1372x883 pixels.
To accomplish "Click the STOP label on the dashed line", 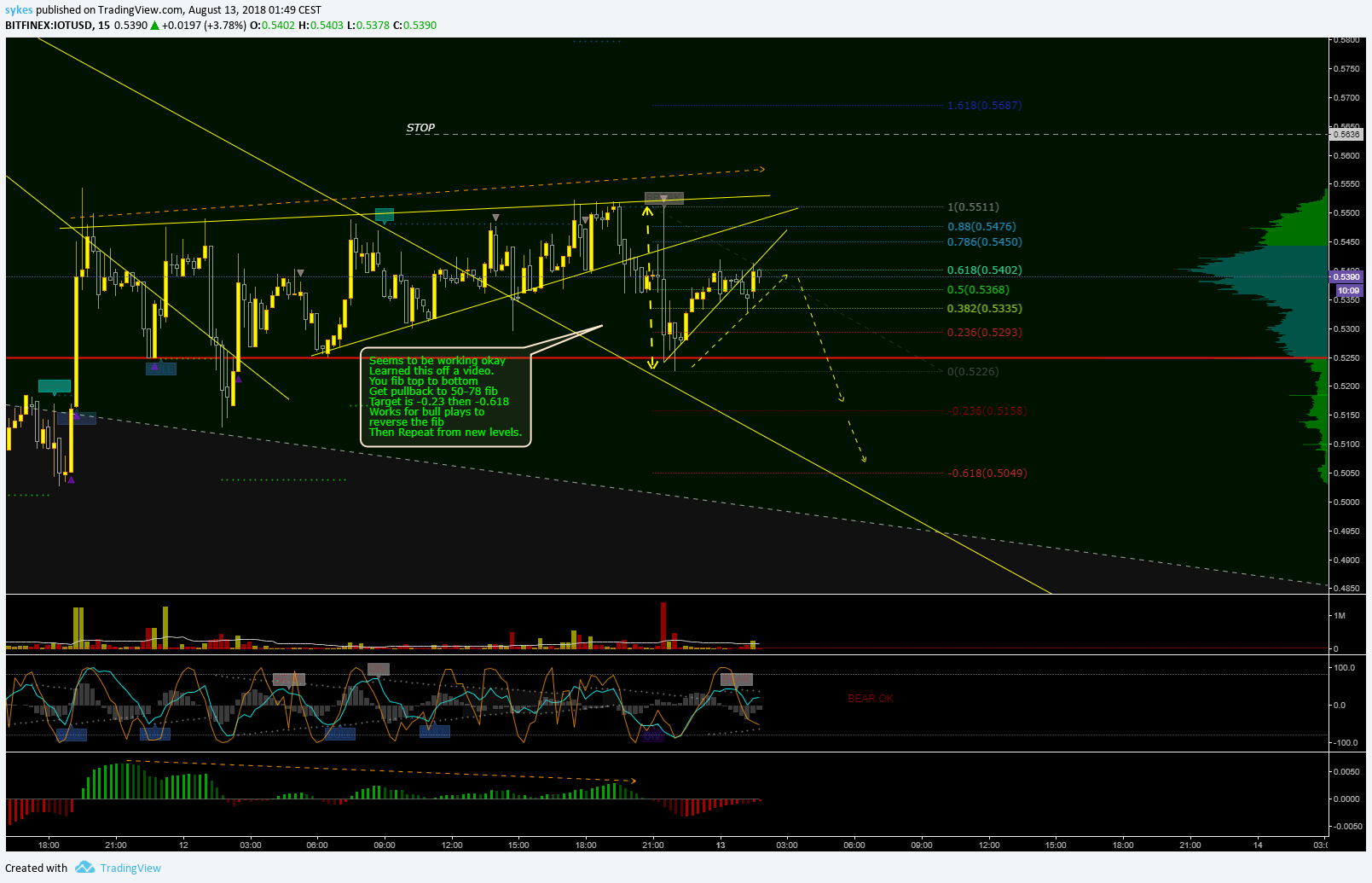I will coord(420,128).
